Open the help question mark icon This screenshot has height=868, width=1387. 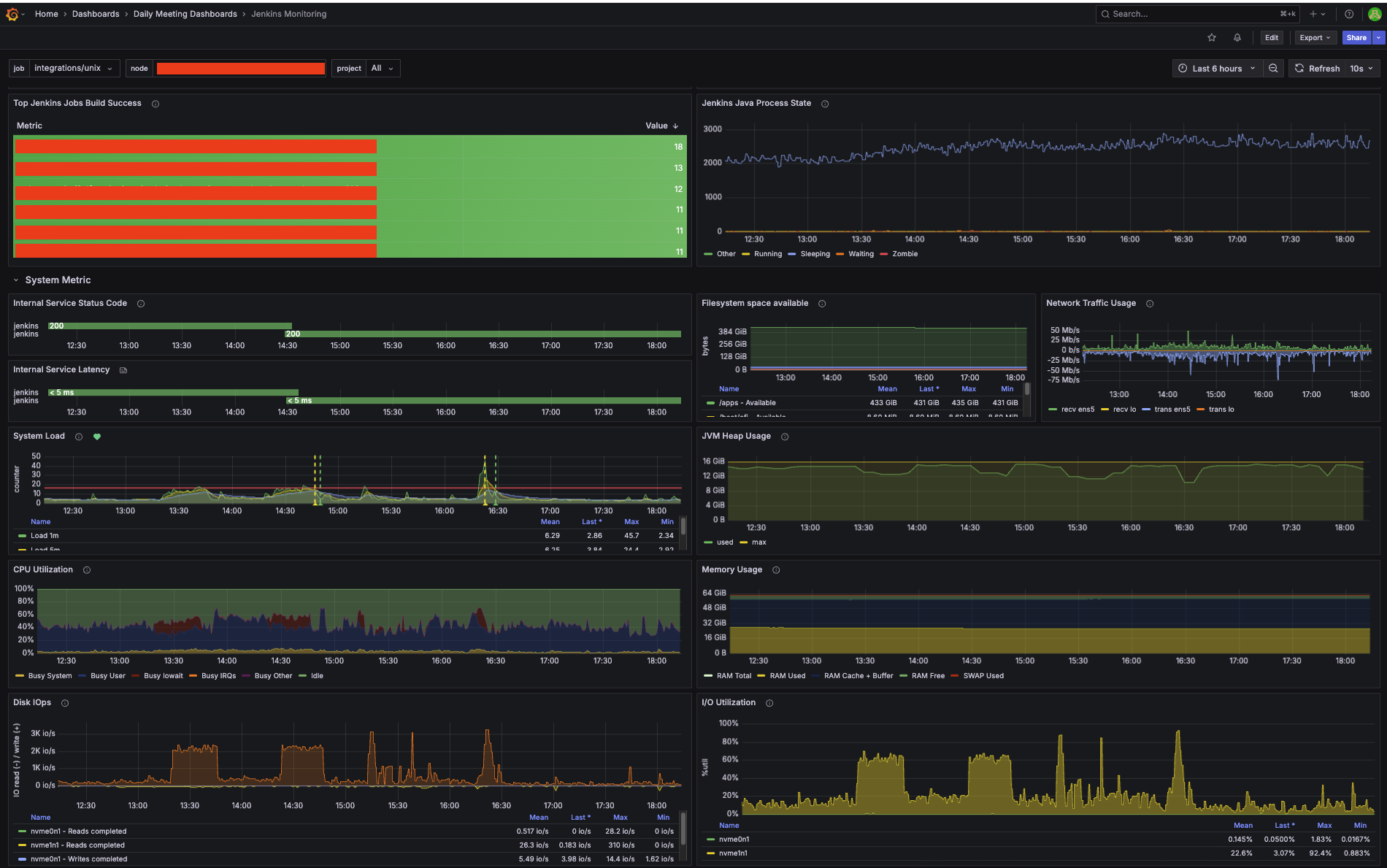[1349, 14]
